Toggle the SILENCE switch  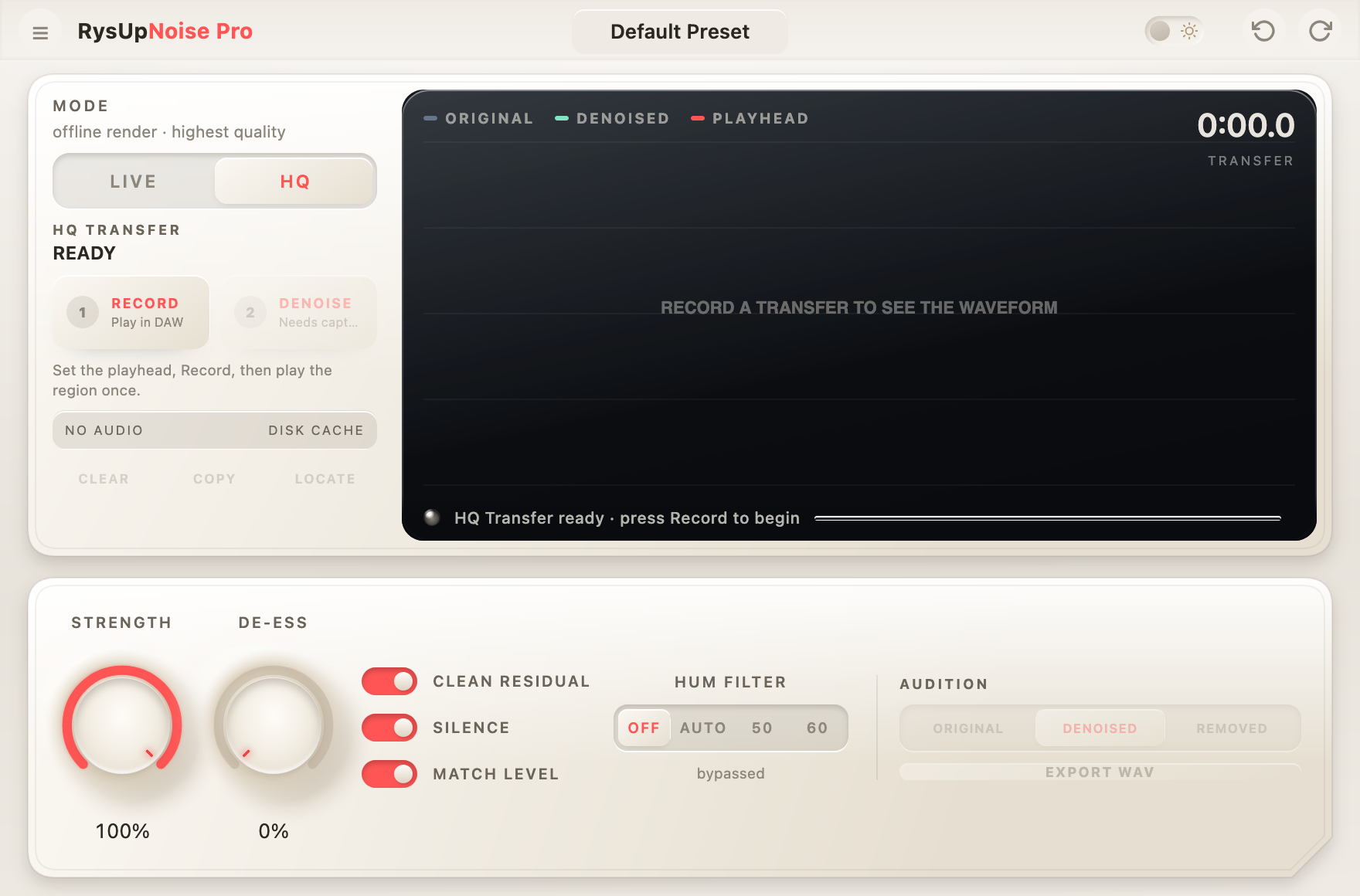389,728
